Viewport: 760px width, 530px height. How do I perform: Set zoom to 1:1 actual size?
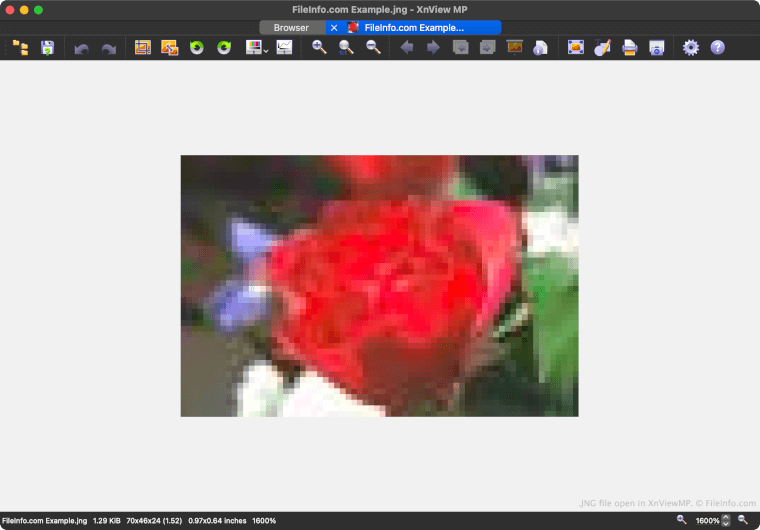click(346, 48)
